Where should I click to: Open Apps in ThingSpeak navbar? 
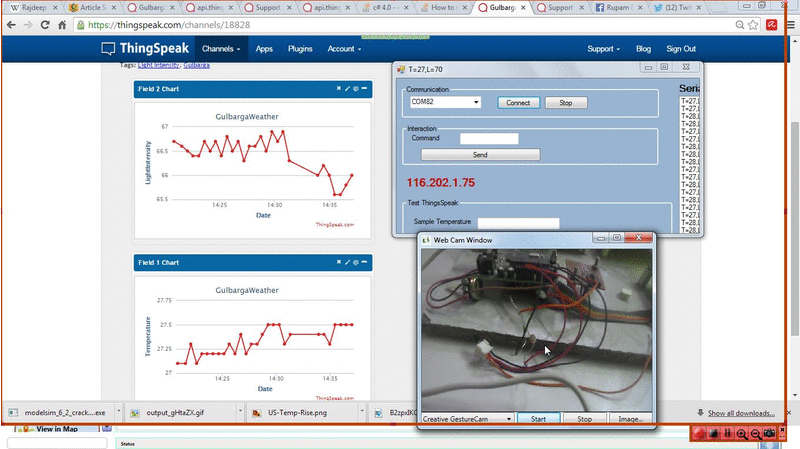(x=264, y=49)
